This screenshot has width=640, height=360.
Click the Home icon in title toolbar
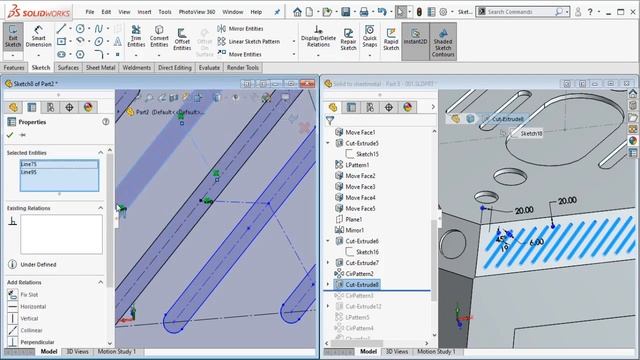pyautogui.click(x=297, y=12)
